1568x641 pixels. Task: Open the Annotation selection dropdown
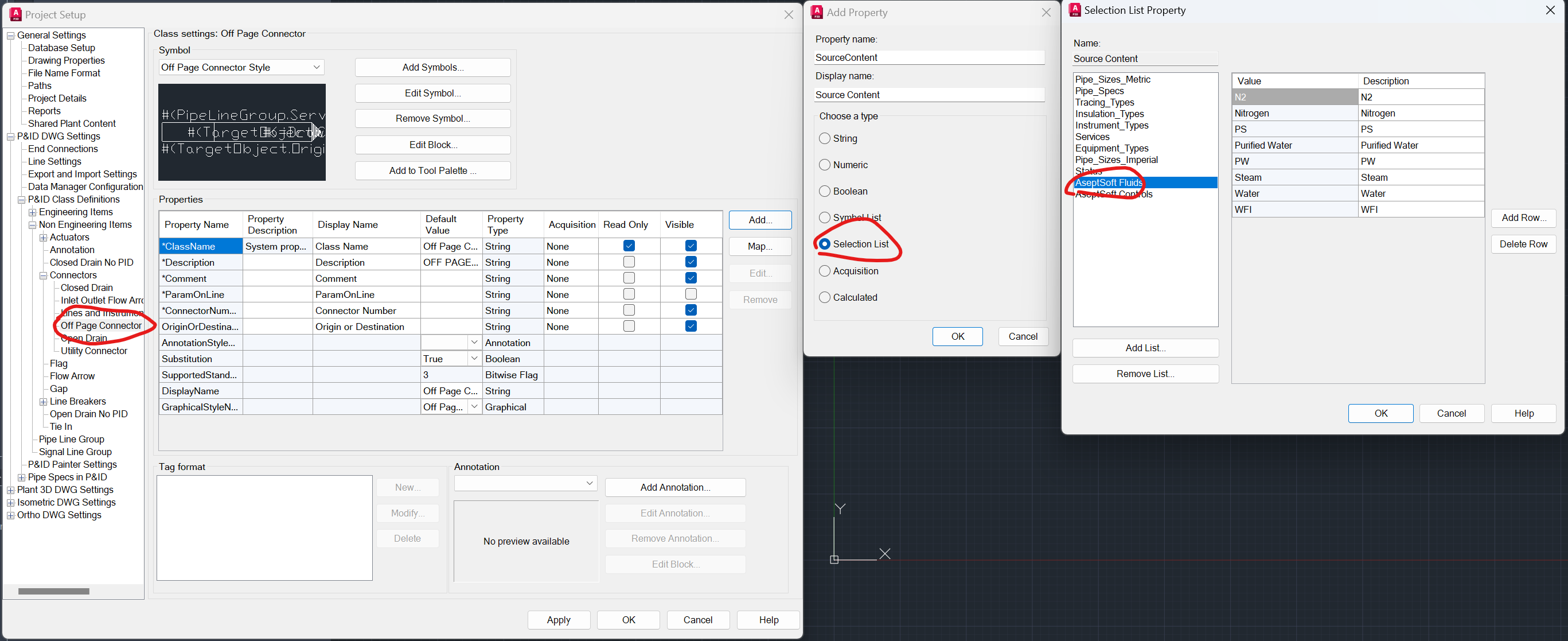point(589,483)
